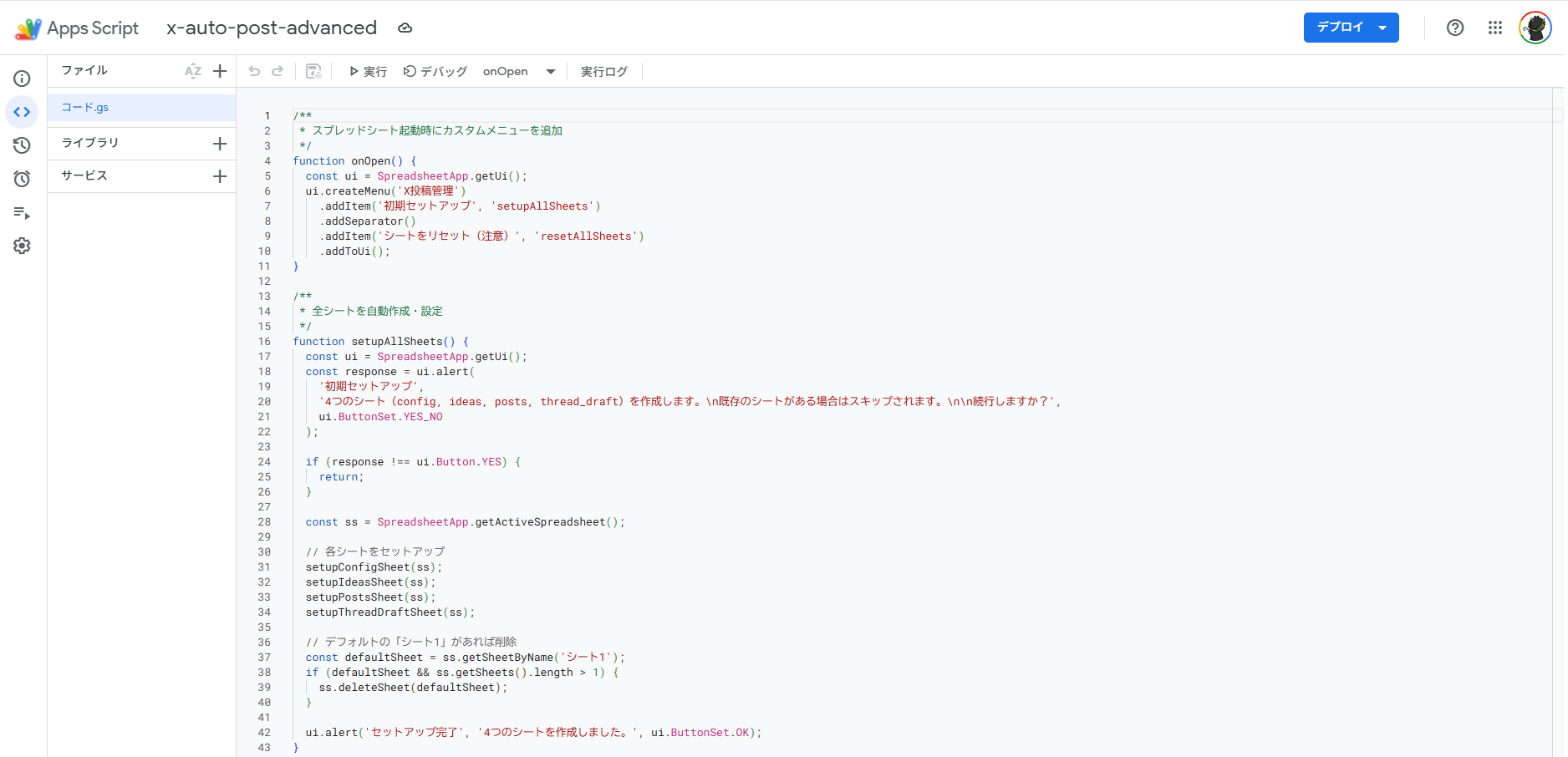Add a service using plus button
The width and height of the screenshot is (1568, 757).
click(x=220, y=176)
